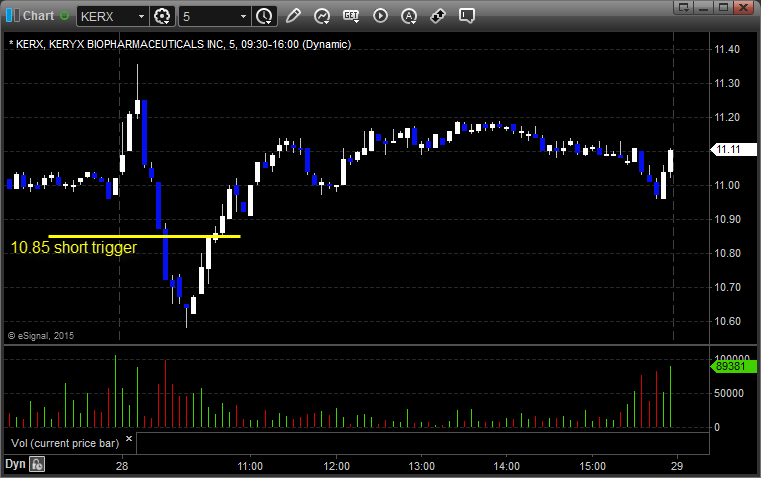Open the time template clock menu
This screenshot has width=761, height=478.
pos(264,16)
